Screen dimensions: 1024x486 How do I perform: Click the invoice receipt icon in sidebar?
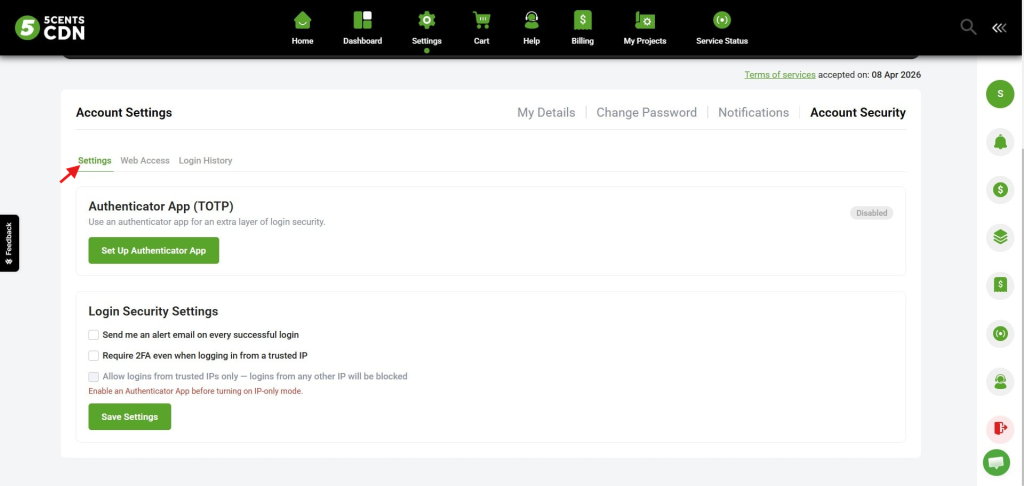pyautogui.click(x=1000, y=285)
